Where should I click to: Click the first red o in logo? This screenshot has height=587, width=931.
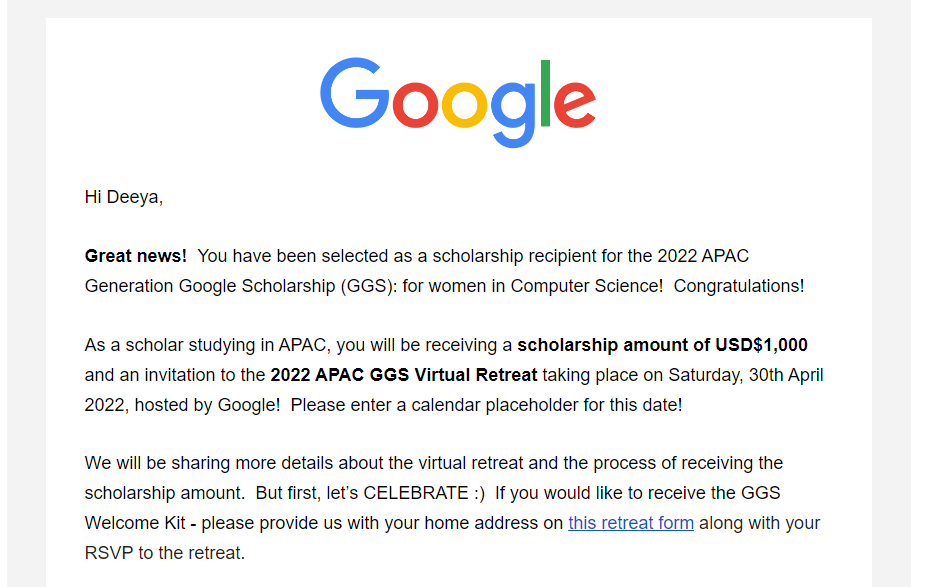(x=415, y=104)
